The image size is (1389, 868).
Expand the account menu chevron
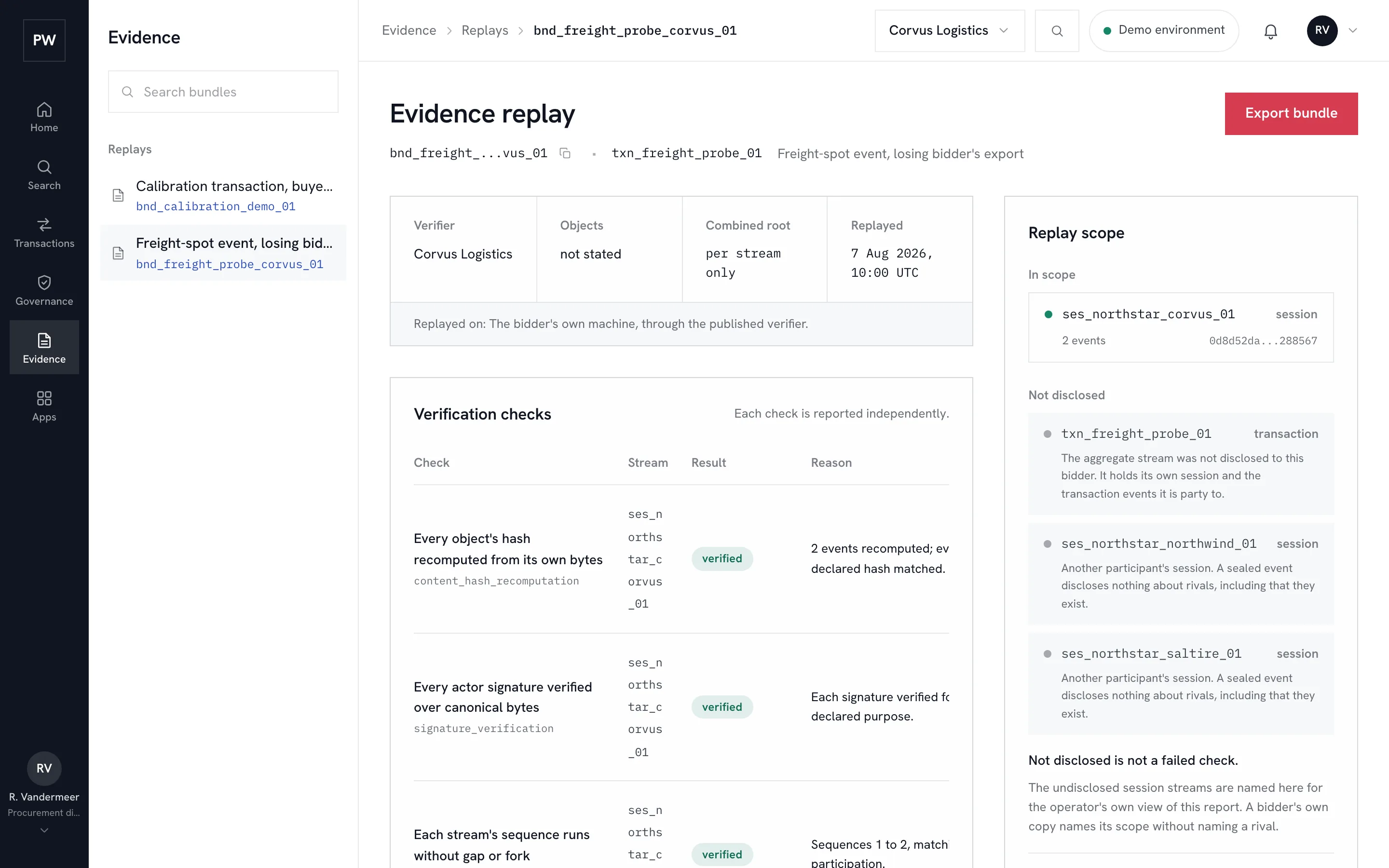[1353, 30]
